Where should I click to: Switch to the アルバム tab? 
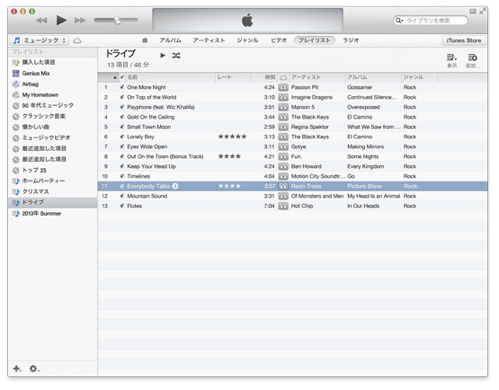click(170, 40)
